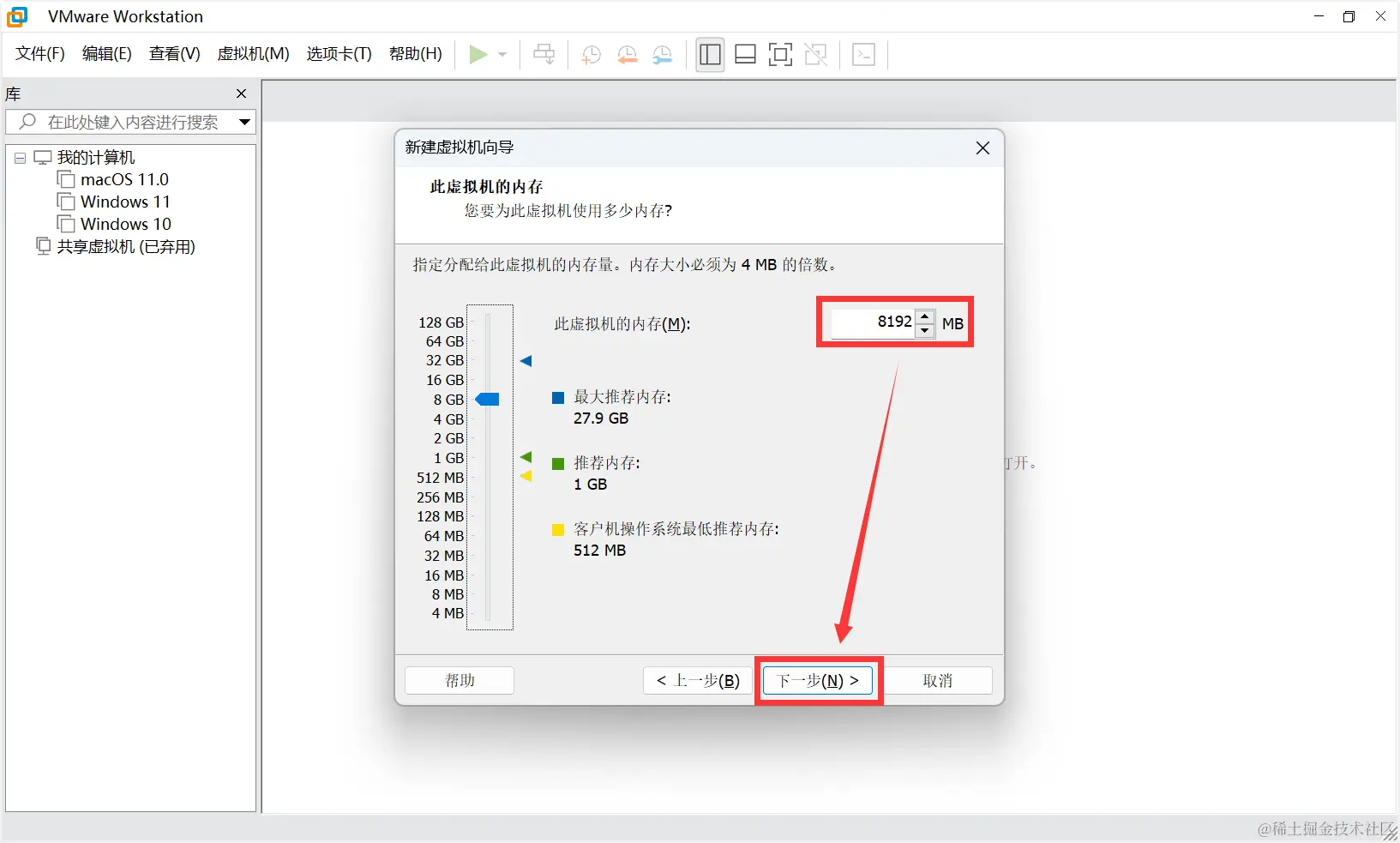Close the 新建虚拟机向导 dialog
The height and width of the screenshot is (843, 1400).
tap(982, 148)
